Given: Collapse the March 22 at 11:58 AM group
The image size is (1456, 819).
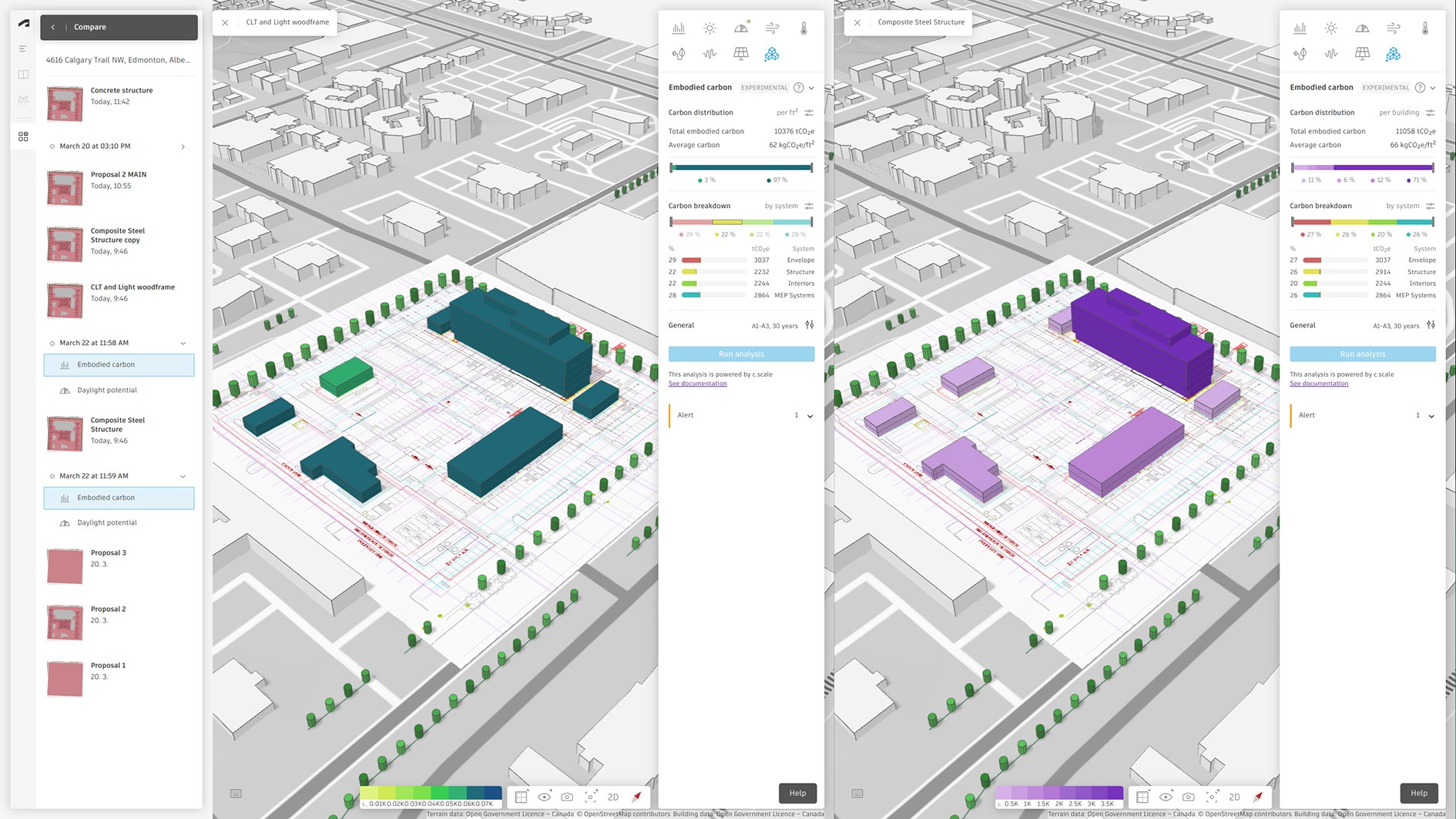Looking at the screenshot, I should (183, 344).
